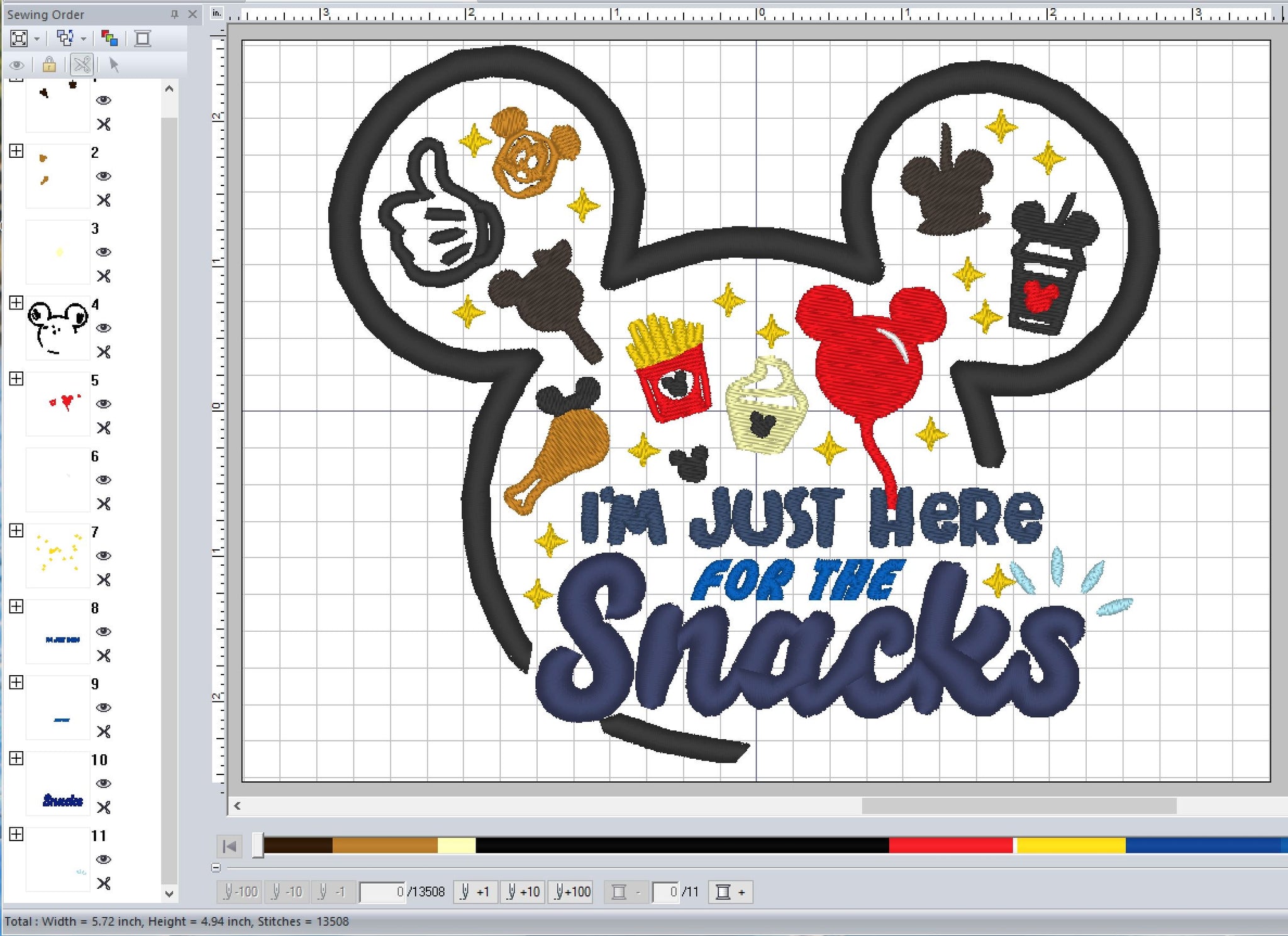Image resolution: width=1288 pixels, height=936 pixels.
Task: Click the color blocks icon in toolbar
Action: 109,39
